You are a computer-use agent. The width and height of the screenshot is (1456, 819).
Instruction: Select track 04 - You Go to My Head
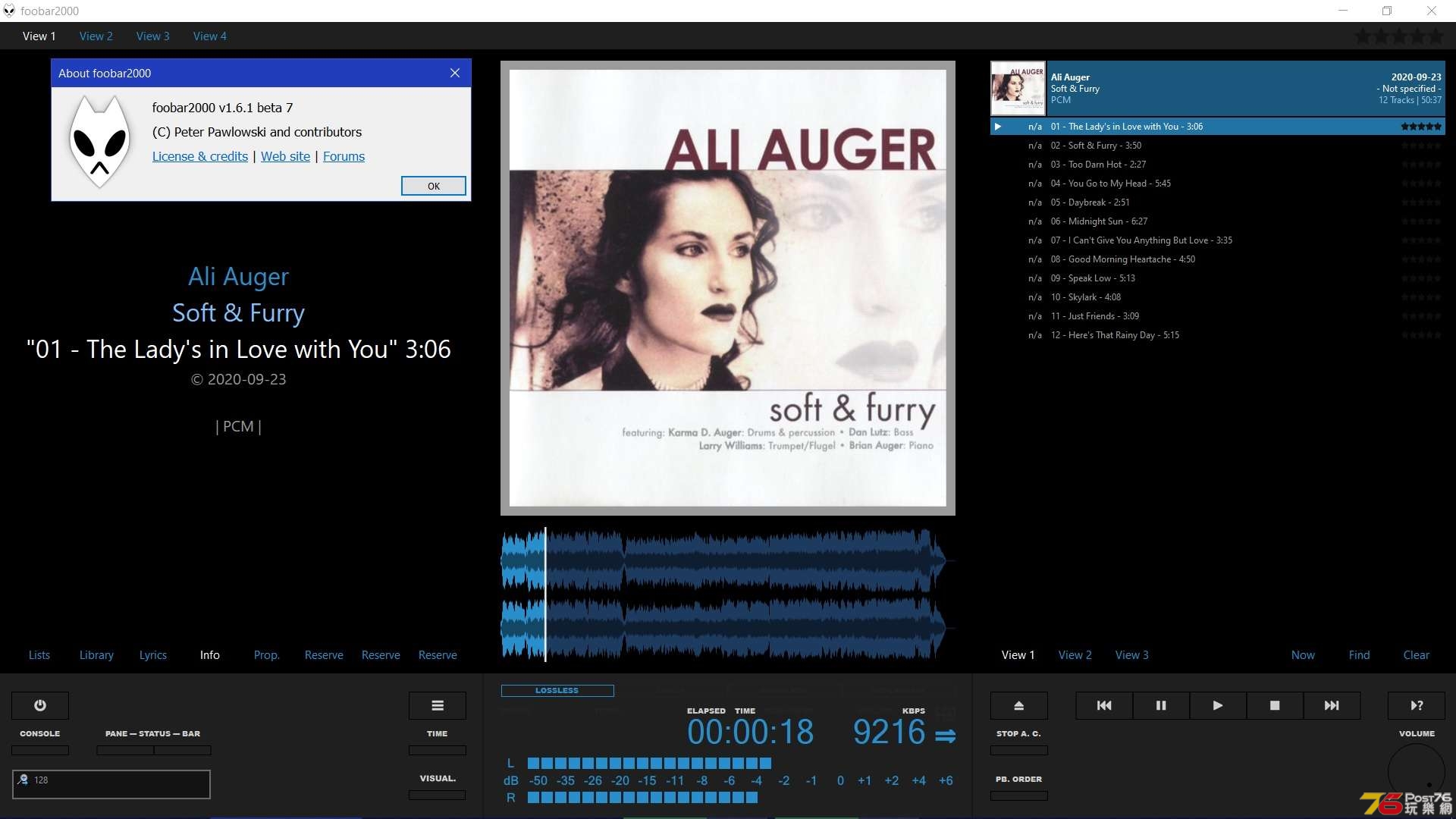(1218, 184)
